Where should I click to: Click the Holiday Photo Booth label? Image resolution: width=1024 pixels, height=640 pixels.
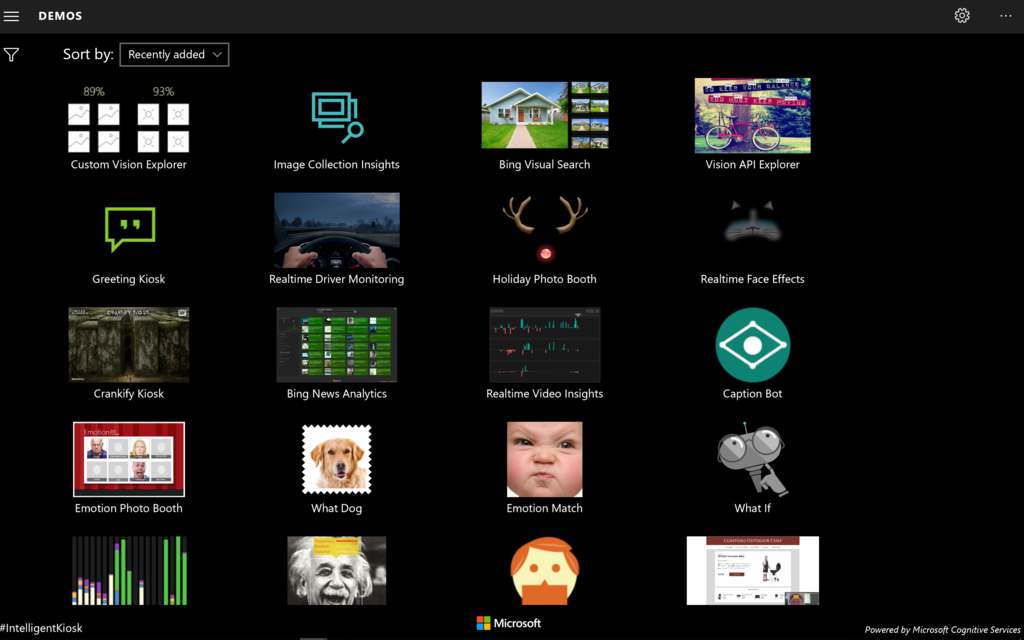pyautogui.click(x=545, y=279)
